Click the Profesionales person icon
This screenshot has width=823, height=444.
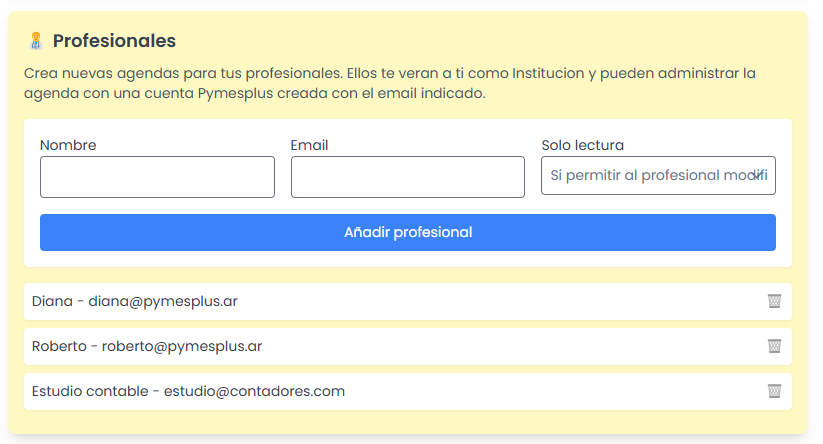point(36,41)
